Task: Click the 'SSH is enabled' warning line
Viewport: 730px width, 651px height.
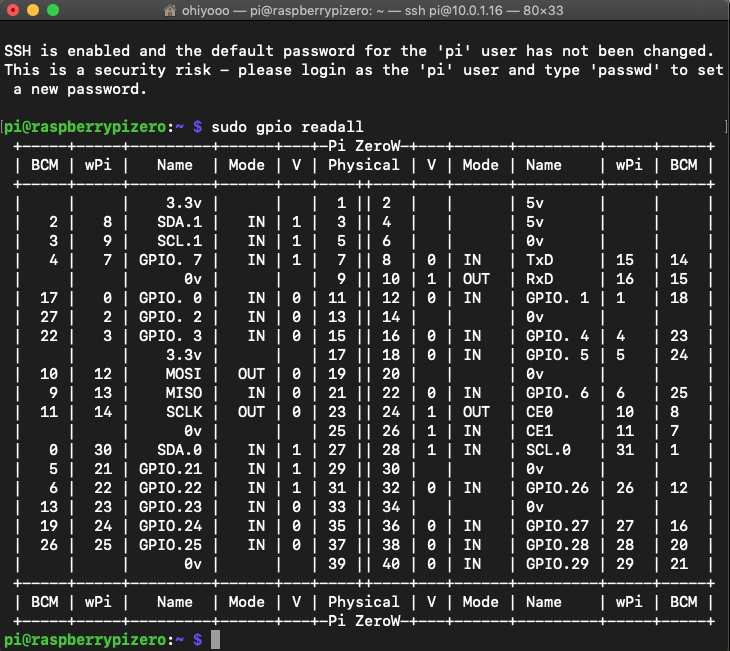Action: pyautogui.click(x=359, y=51)
